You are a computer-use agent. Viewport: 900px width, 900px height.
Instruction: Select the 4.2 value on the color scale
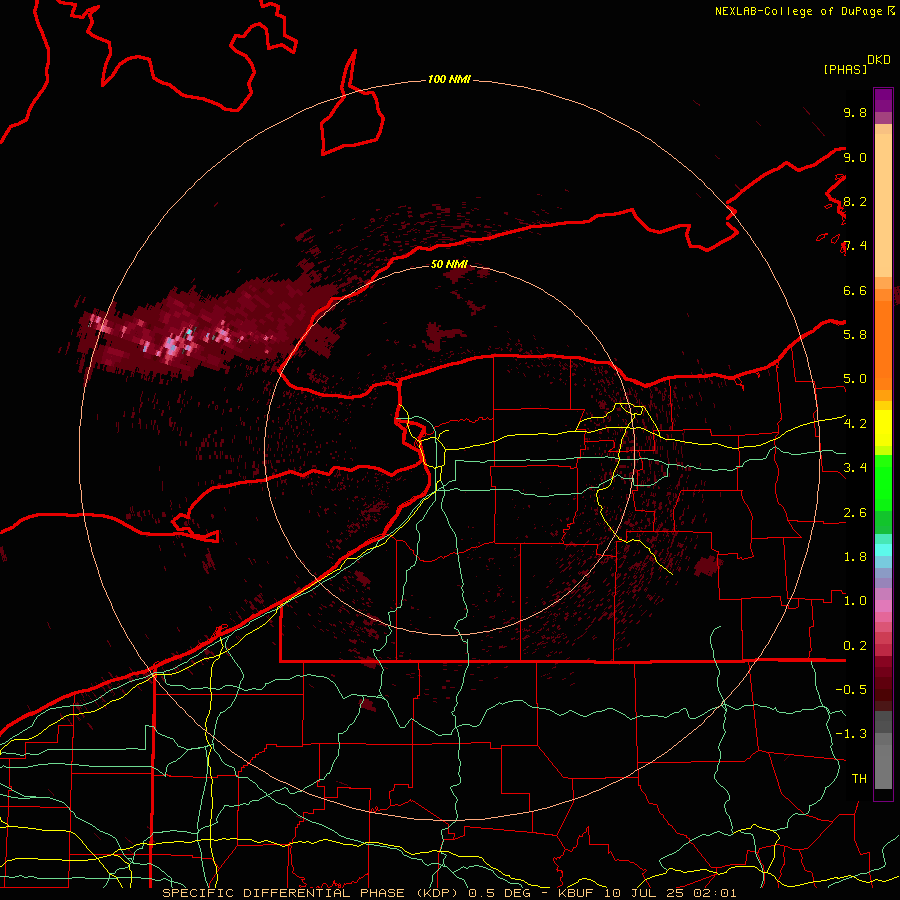click(855, 424)
